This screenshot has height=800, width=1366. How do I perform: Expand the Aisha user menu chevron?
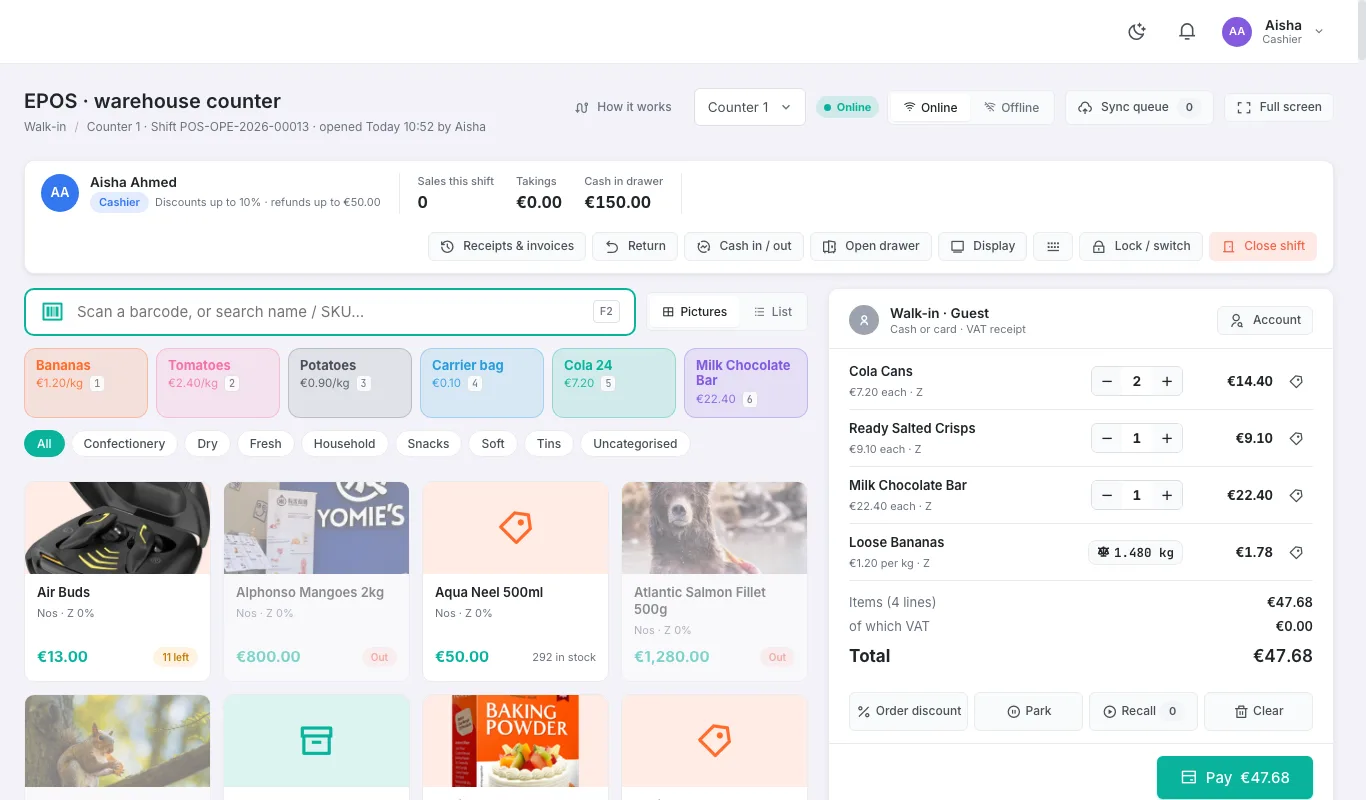pyautogui.click(x=1319, y=32)
